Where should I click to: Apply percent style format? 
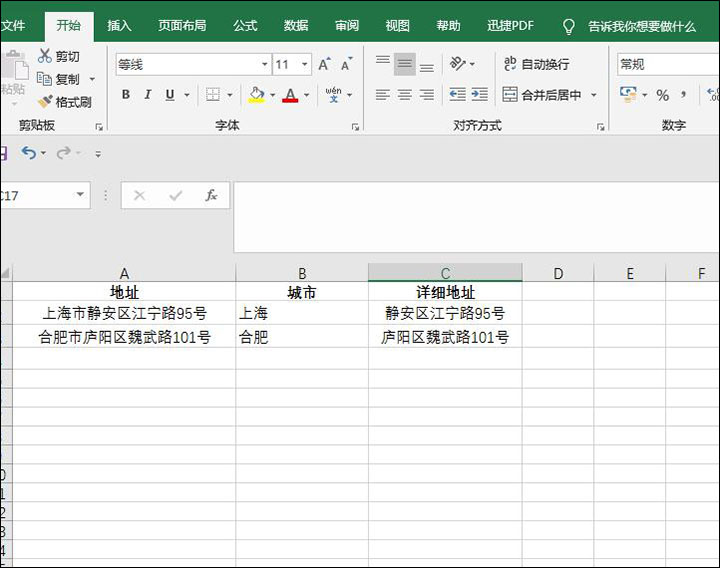point(662,95)
